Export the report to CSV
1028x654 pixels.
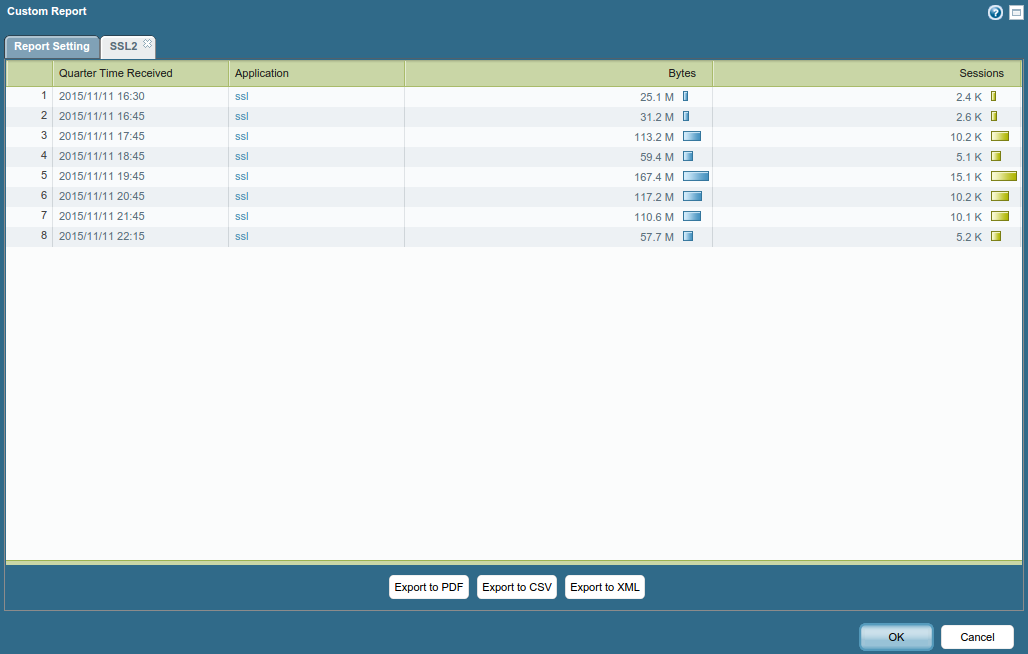click(x=516, y=587)
